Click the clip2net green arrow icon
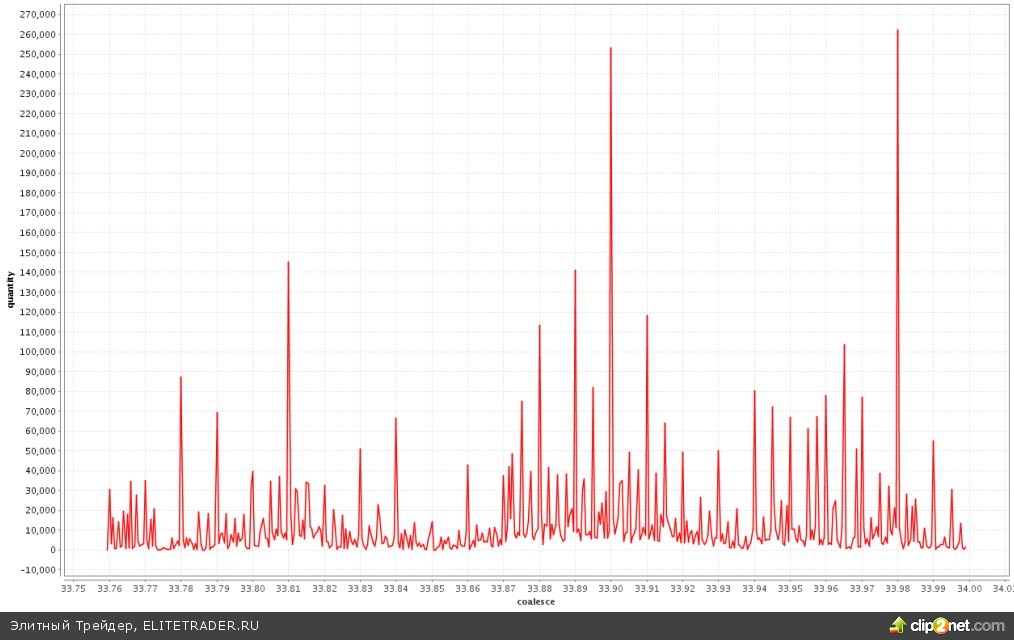Screen dimensions: 1014x640 pos(898,626)
